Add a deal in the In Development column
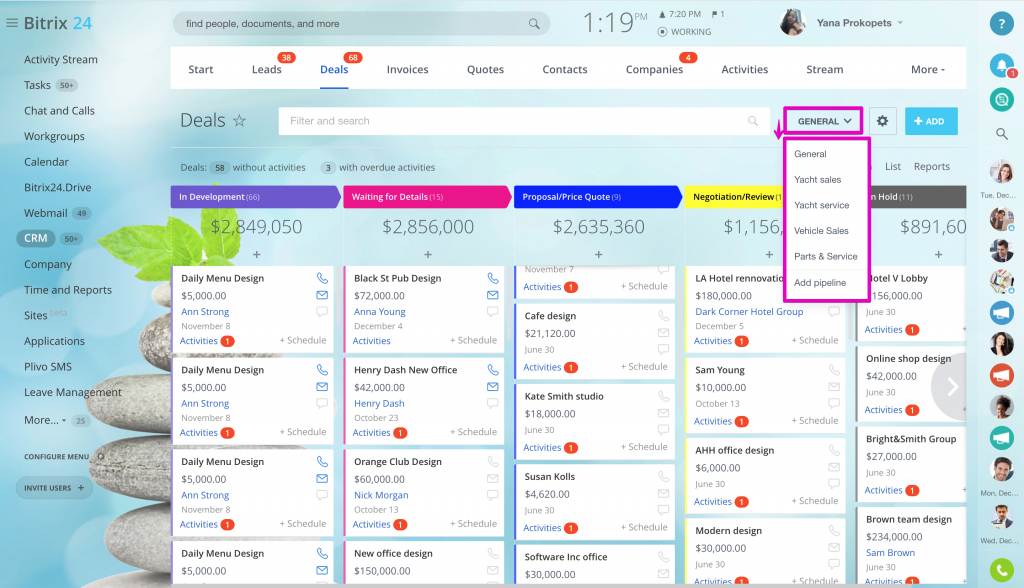Screen dimensions: 1024x588 (257, 254)
